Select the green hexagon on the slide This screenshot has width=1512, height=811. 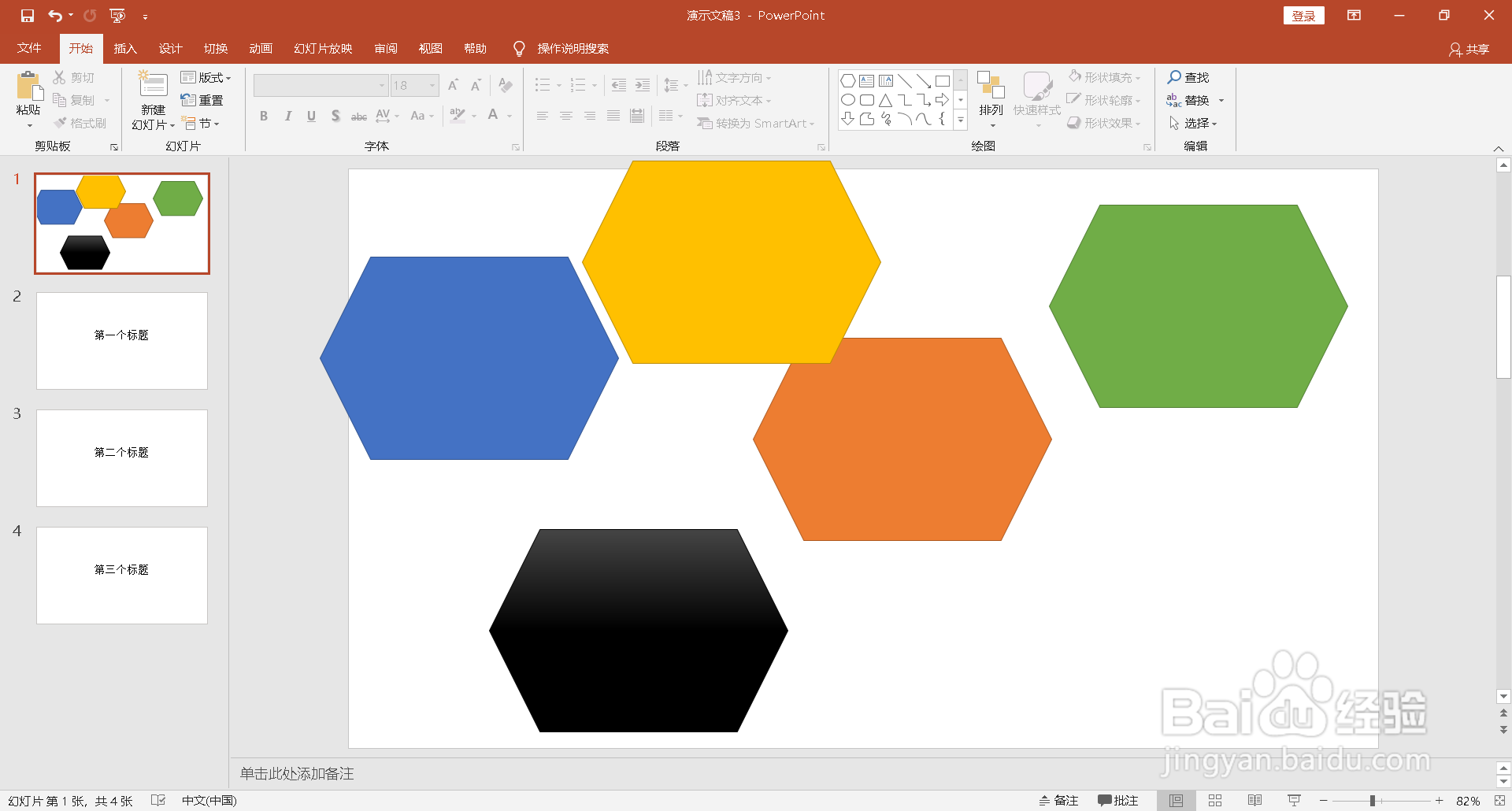pos(1198,306)
